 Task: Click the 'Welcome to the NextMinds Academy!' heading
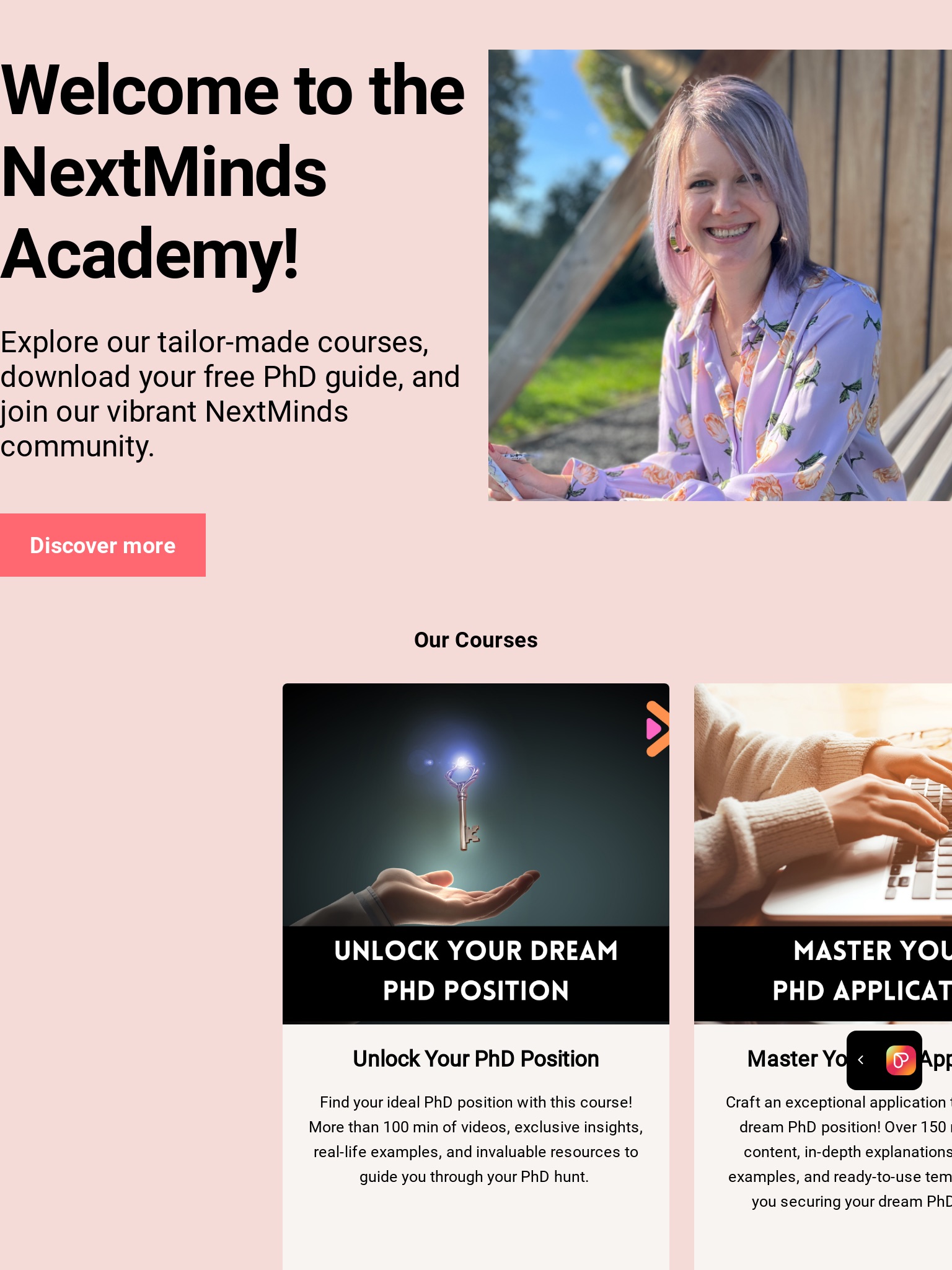[233, 172]
